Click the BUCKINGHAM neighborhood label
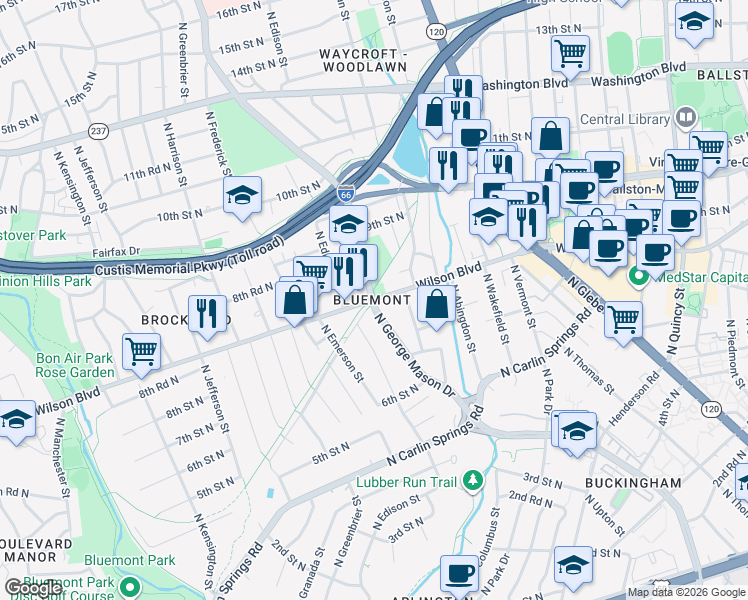 pos(633,483)
